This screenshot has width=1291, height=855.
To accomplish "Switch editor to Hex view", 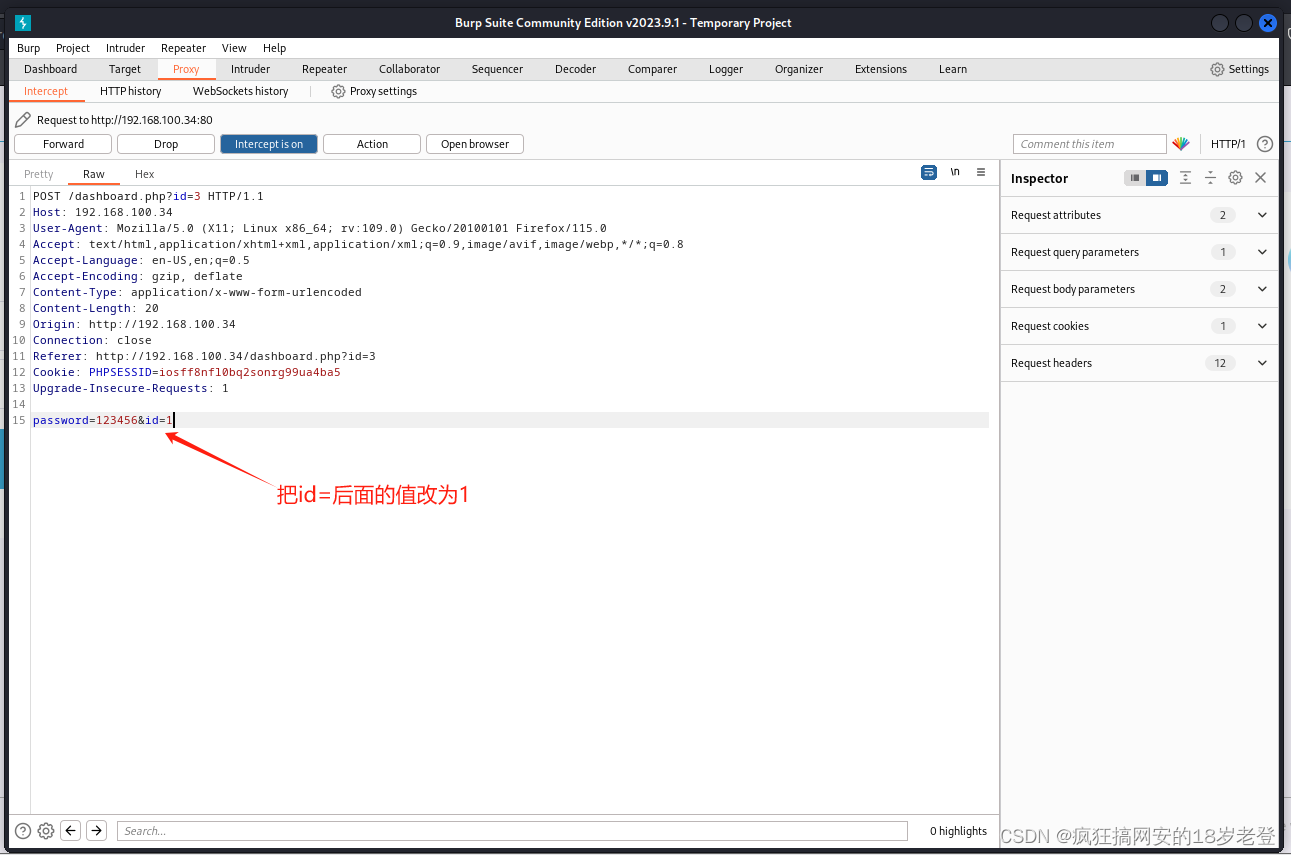I will coord(145,174).
